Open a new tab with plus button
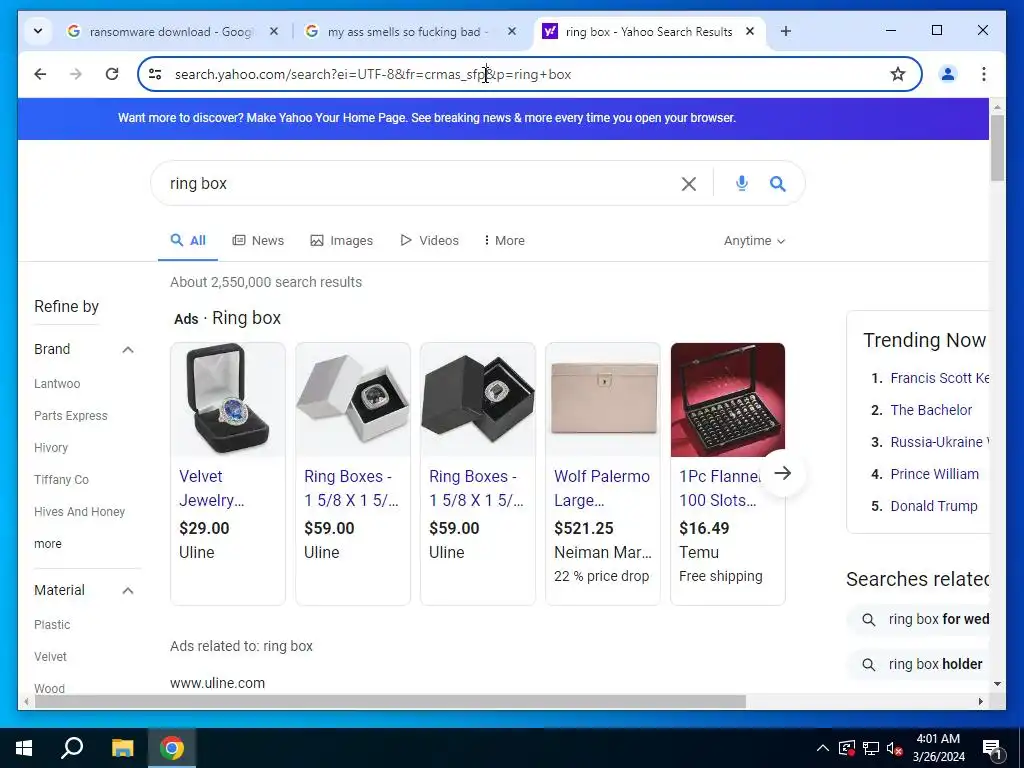The height and width of the screenshot is (768, 1024). 786,31
